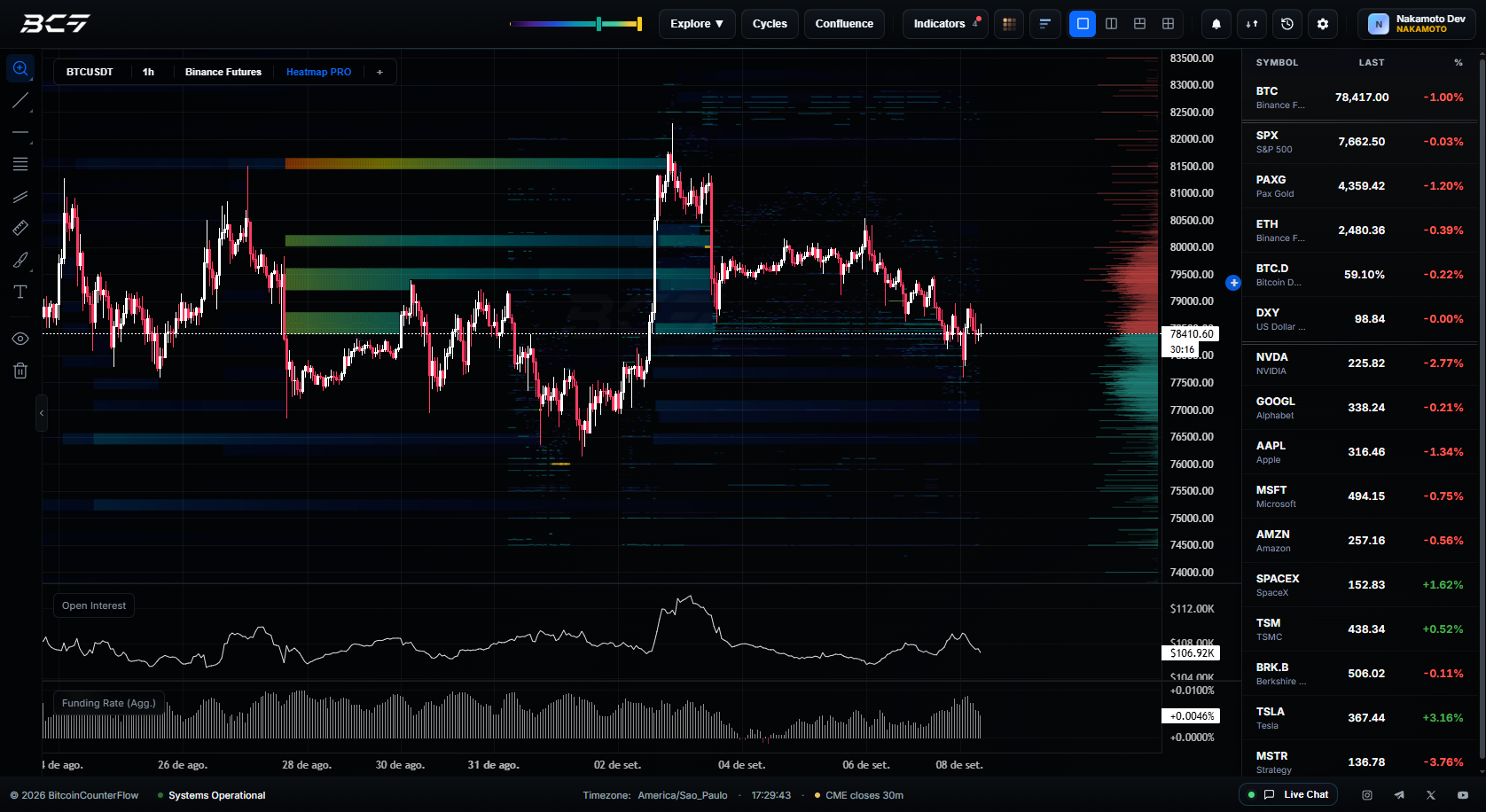Change the 1h timeframe selector
Viewport: 1486px width, 812px height.
[x=148, y=72]
